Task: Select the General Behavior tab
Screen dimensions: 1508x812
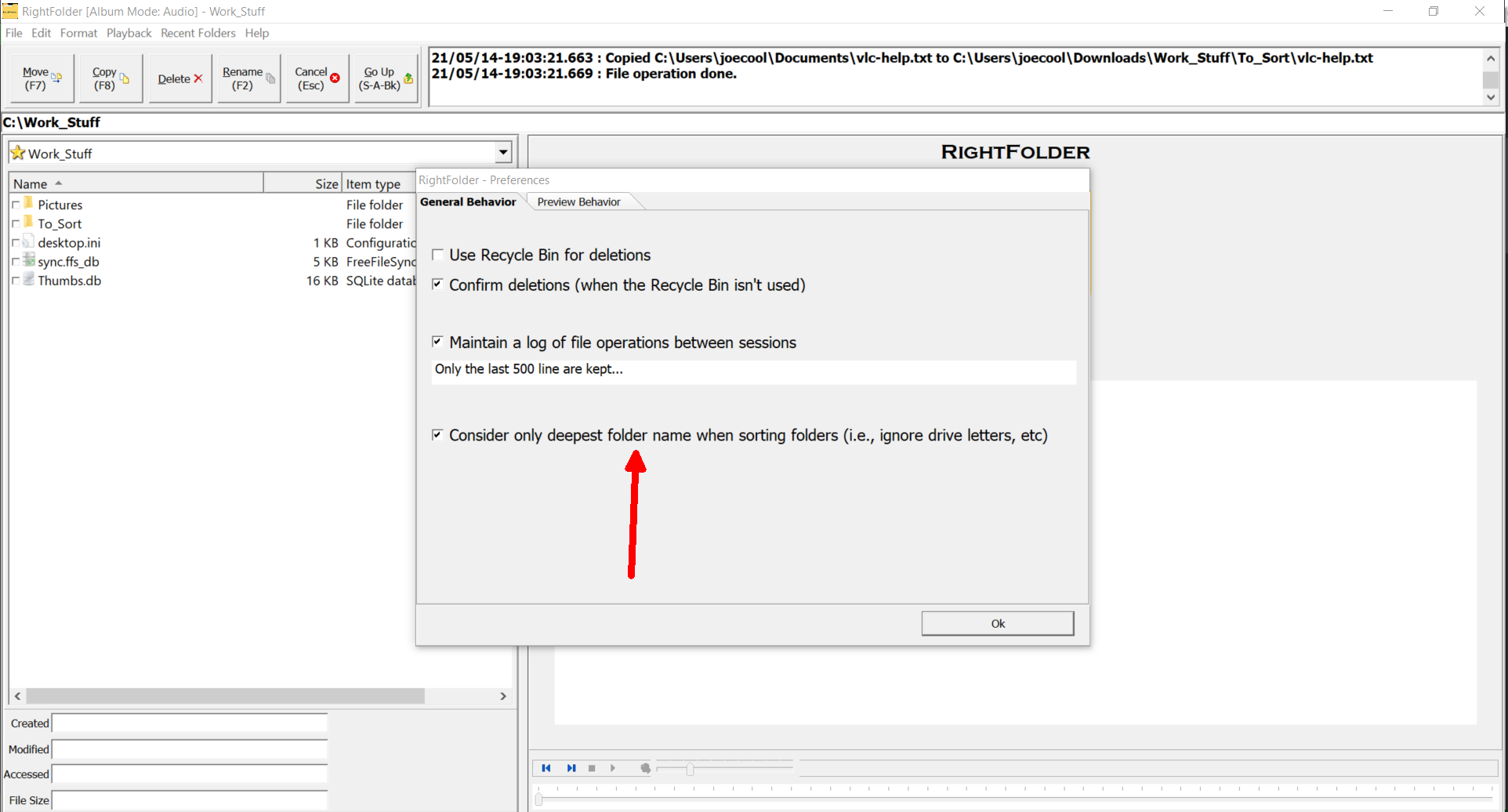Action: [x=468, y=201]
